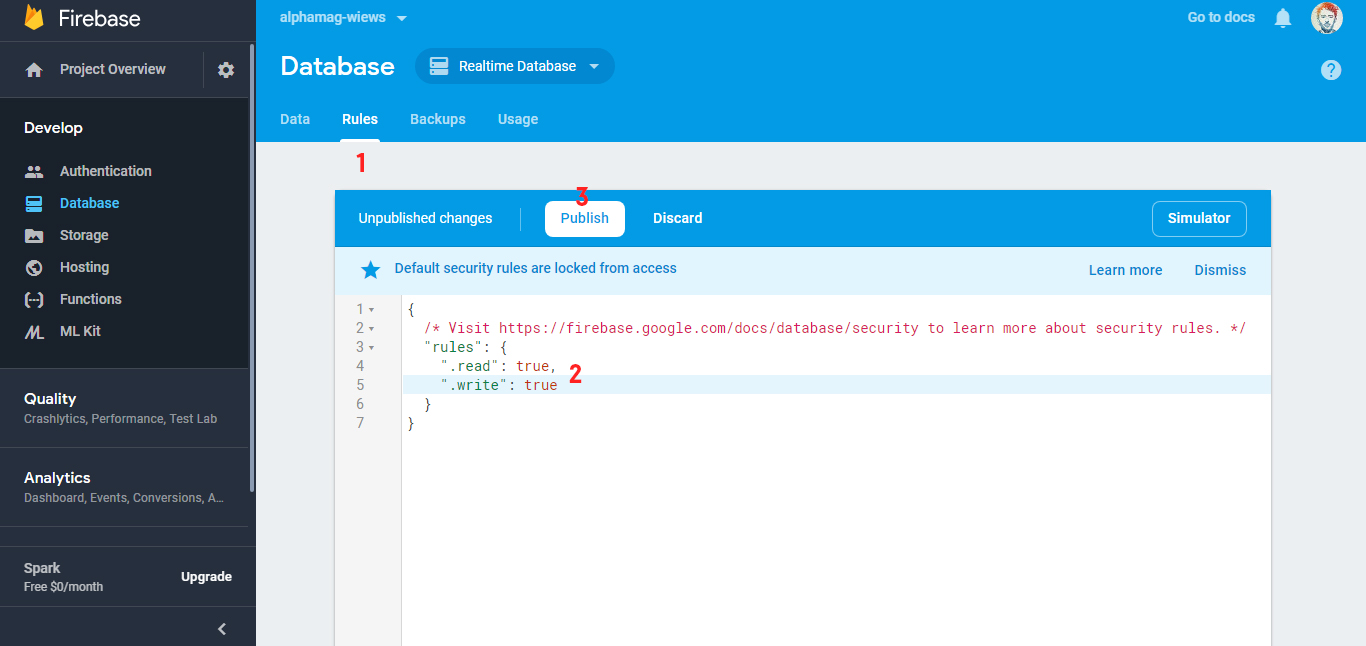1366x646 pixels.
Task: Discard unpublished rule changes
Action: click(678, 218)
